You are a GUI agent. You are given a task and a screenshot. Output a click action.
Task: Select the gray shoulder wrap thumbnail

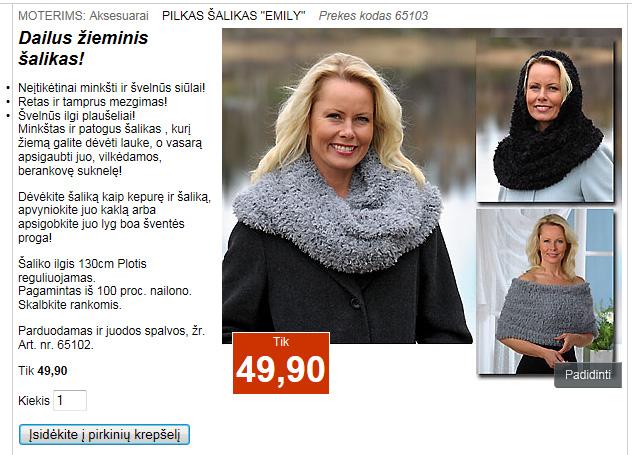tap(545, 291)
